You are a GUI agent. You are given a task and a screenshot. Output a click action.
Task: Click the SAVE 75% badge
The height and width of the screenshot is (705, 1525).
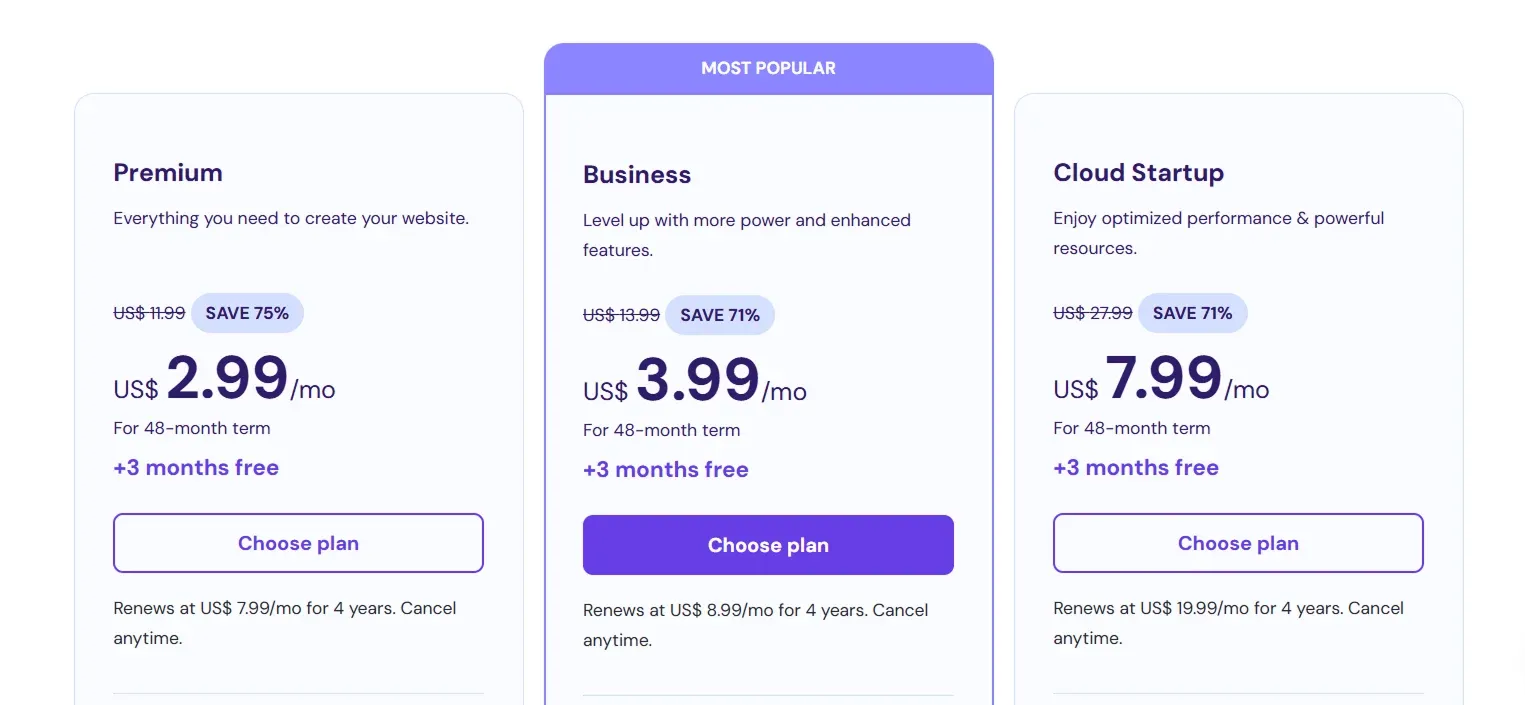(247, 313)
